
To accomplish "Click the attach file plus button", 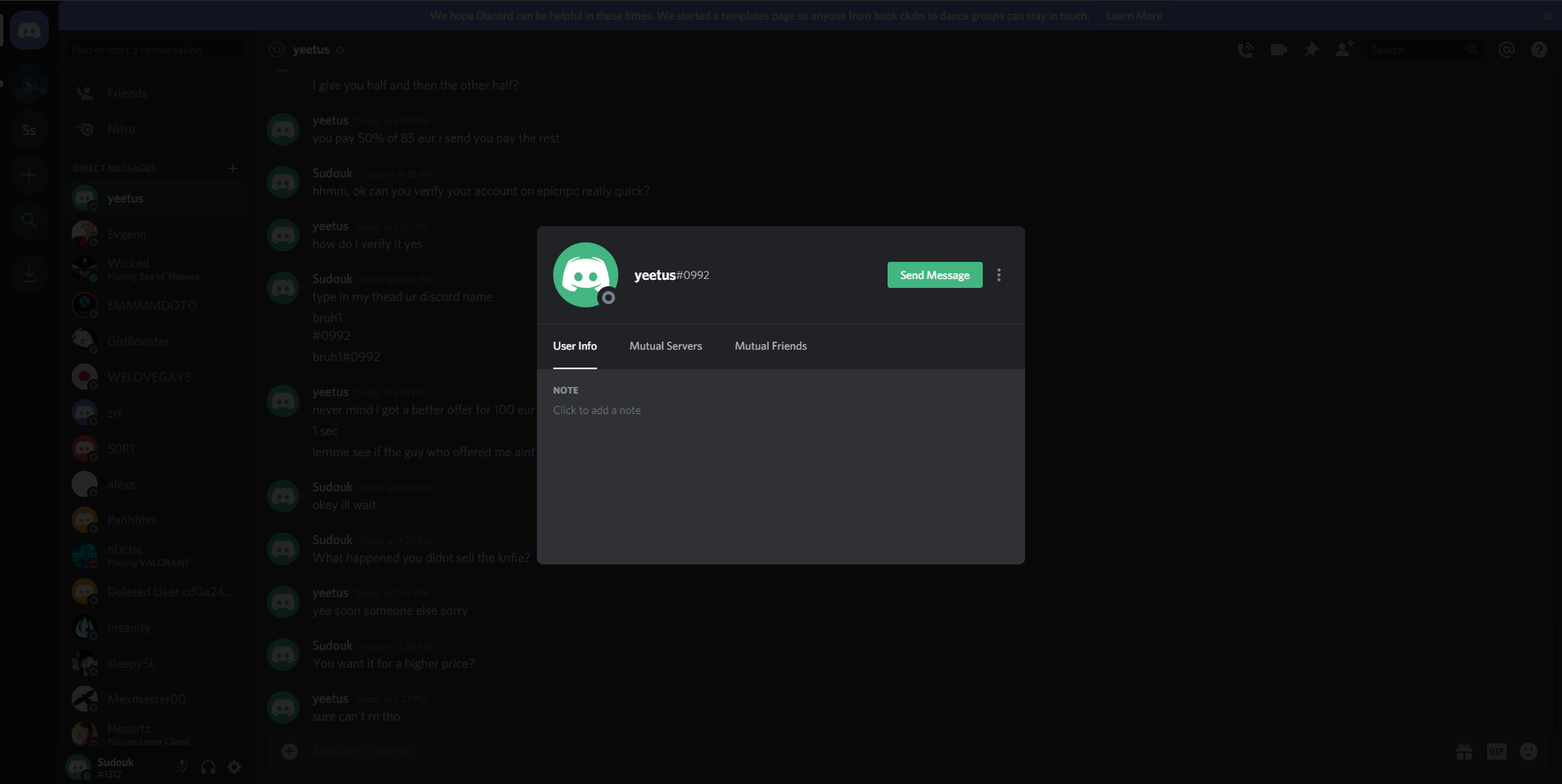I will [290, 751].
